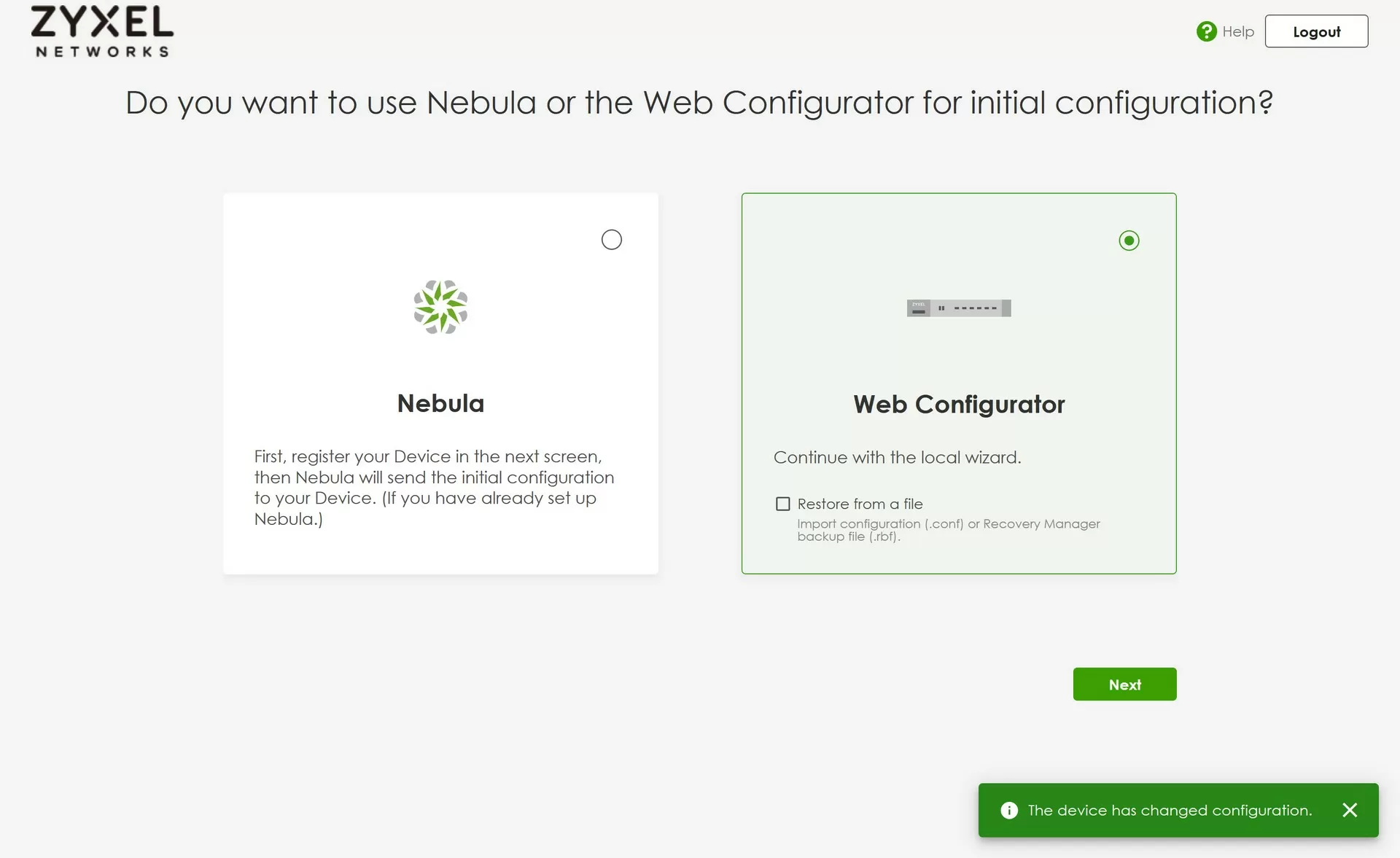The image size is (1400, 858).
Task: Click the green Help question mark icon
Action: point(1206,31)
